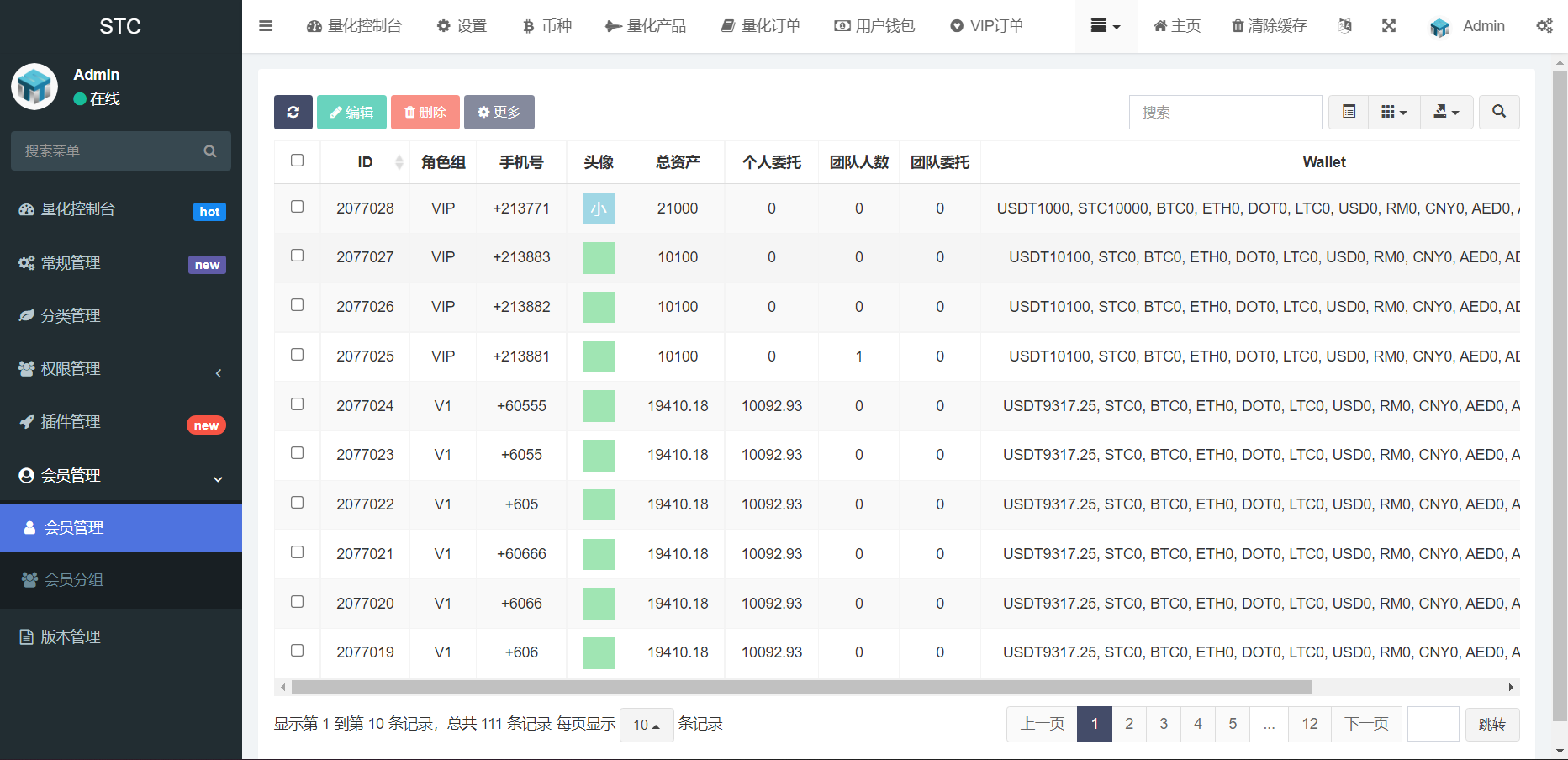This screenshot has width=1568, height=760.
Task: Check the row checkbox for ID 2077022
Action: point(297,503)
